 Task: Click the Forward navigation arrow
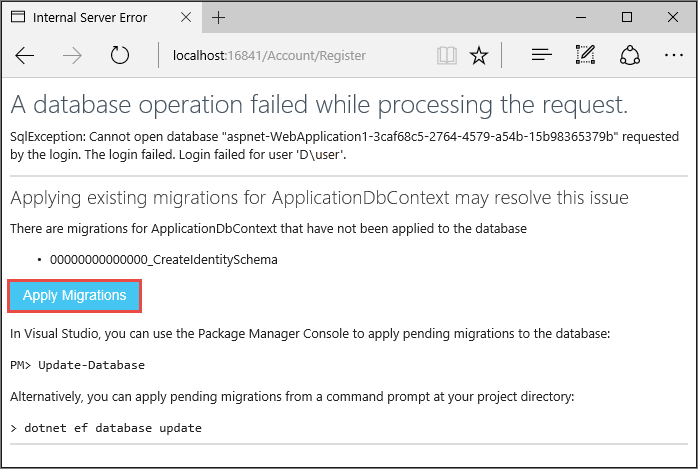[72, 56]
